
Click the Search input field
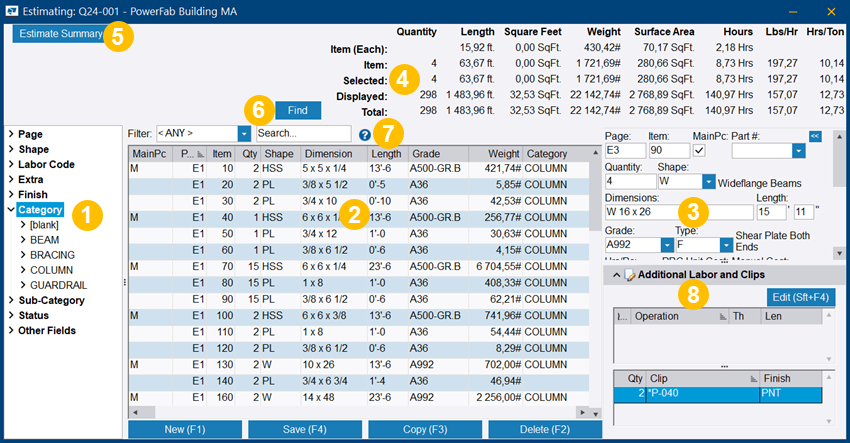tap(304, 133)
